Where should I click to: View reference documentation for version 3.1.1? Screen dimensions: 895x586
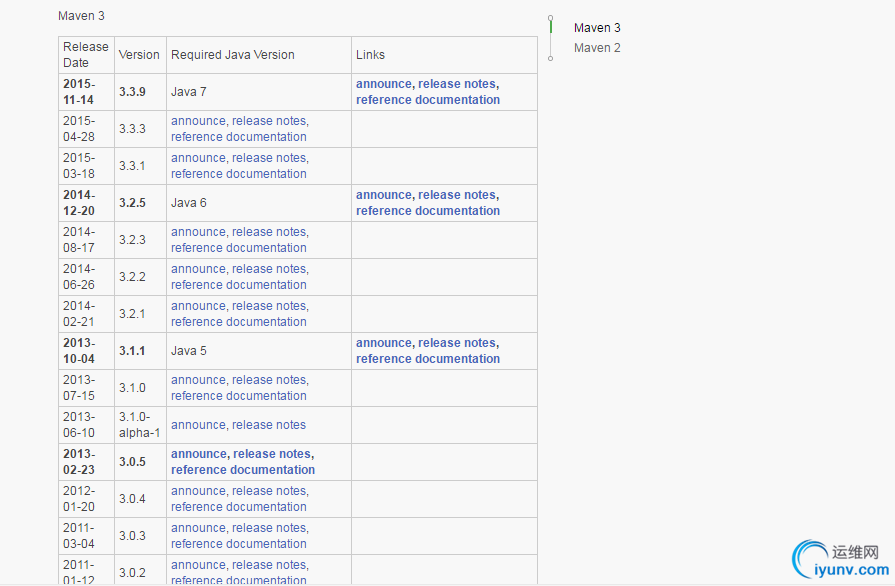pyautogui.click(x=428, y=359)
